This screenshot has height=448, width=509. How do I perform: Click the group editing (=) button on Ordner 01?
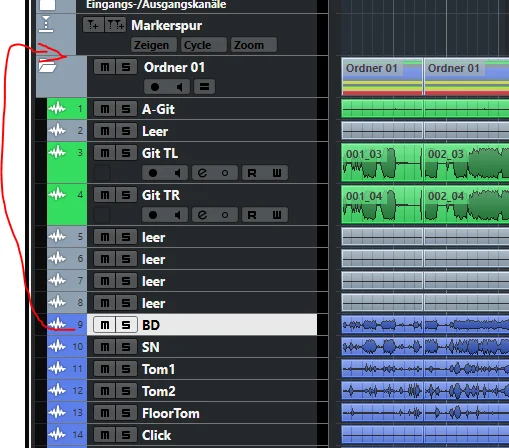point(204,87)
